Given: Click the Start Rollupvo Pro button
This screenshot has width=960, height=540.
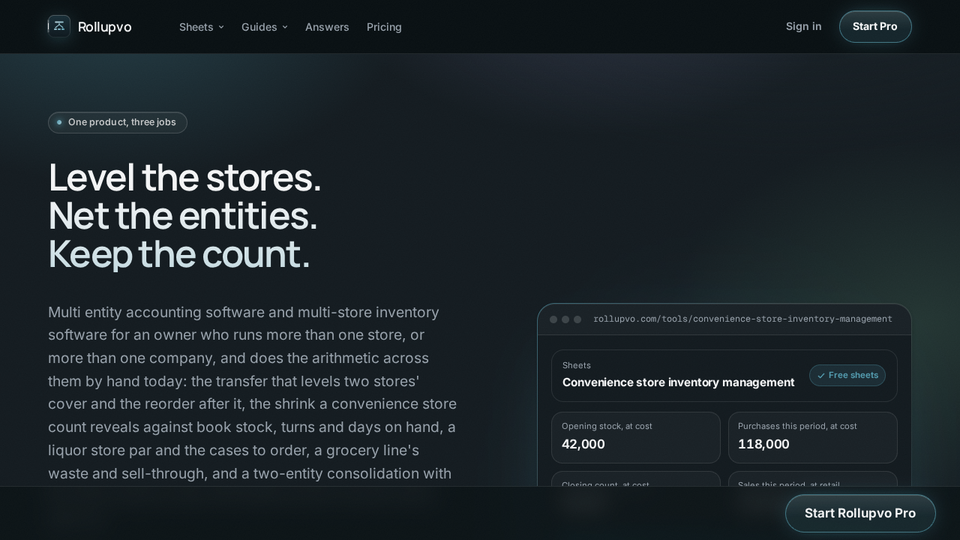Looking at the screenshot, I should (860, 513).
